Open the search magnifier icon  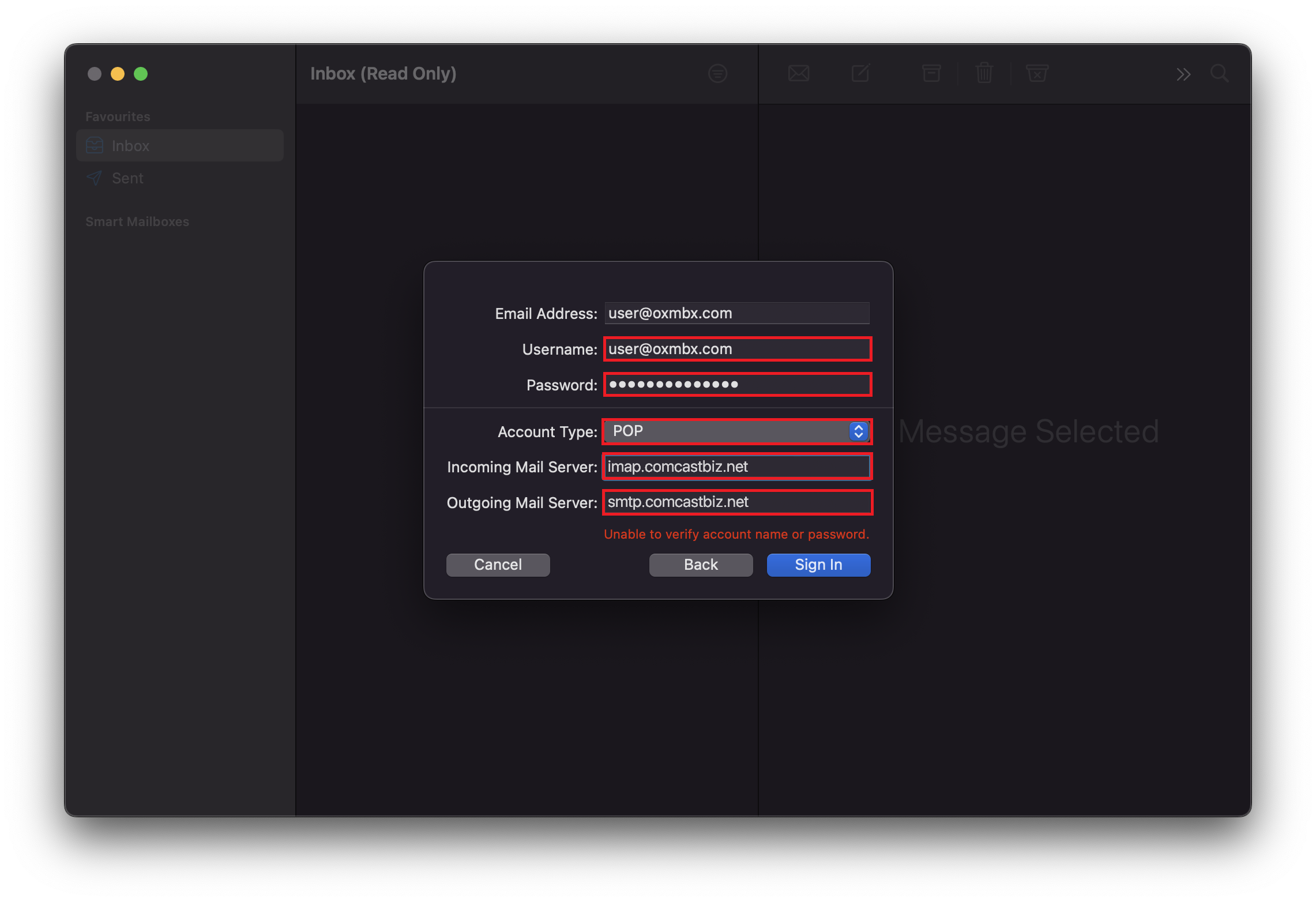click(1220, 73)
